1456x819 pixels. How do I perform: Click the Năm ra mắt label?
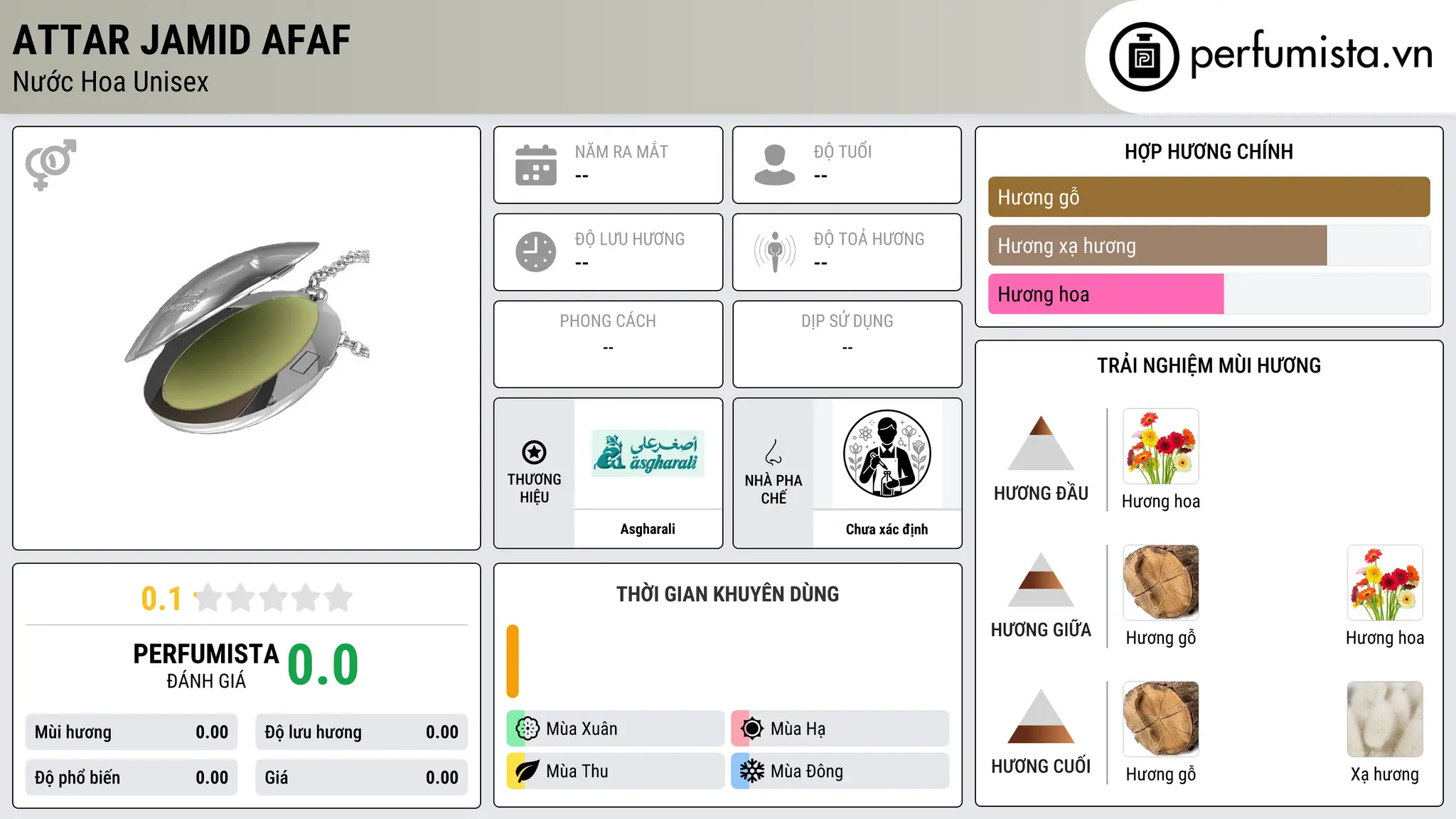tap(621, 151)
